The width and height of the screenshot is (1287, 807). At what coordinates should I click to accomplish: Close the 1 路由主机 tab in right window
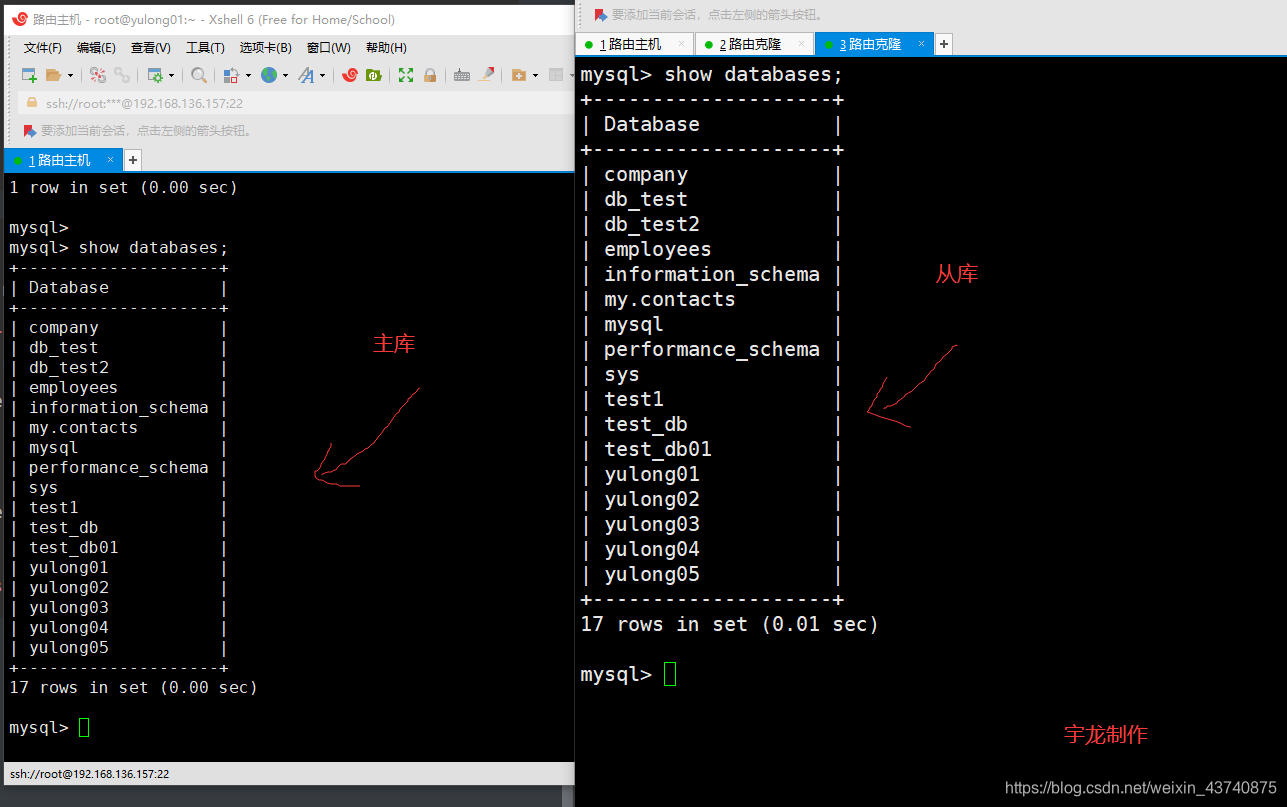682,44
